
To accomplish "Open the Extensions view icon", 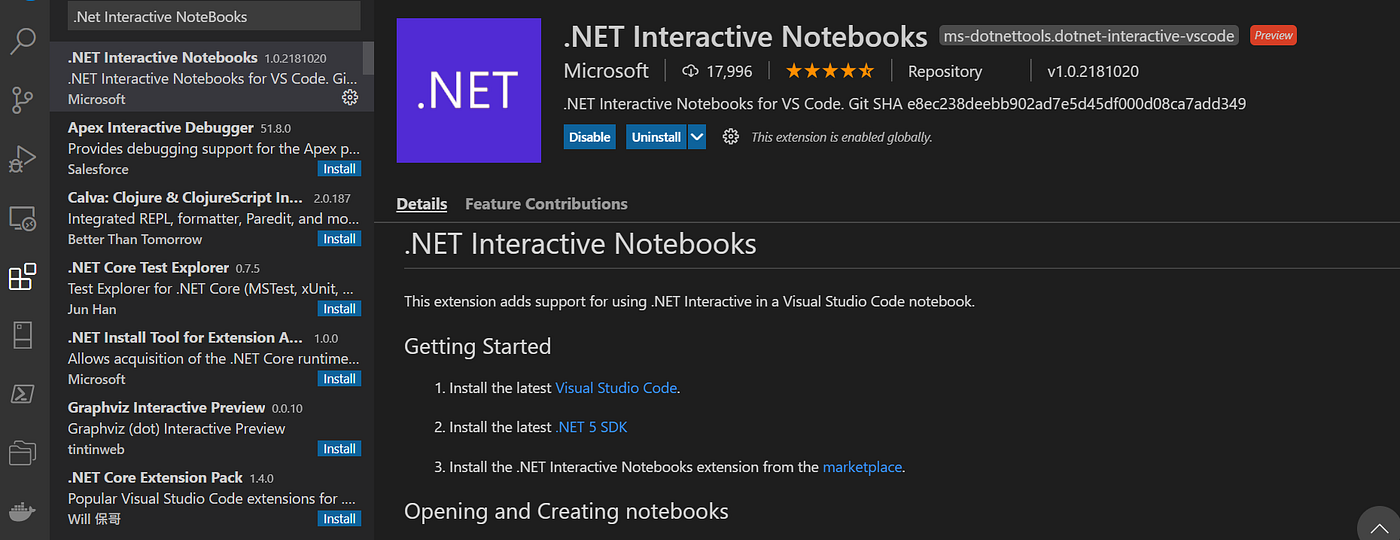I will coord(22,277).
